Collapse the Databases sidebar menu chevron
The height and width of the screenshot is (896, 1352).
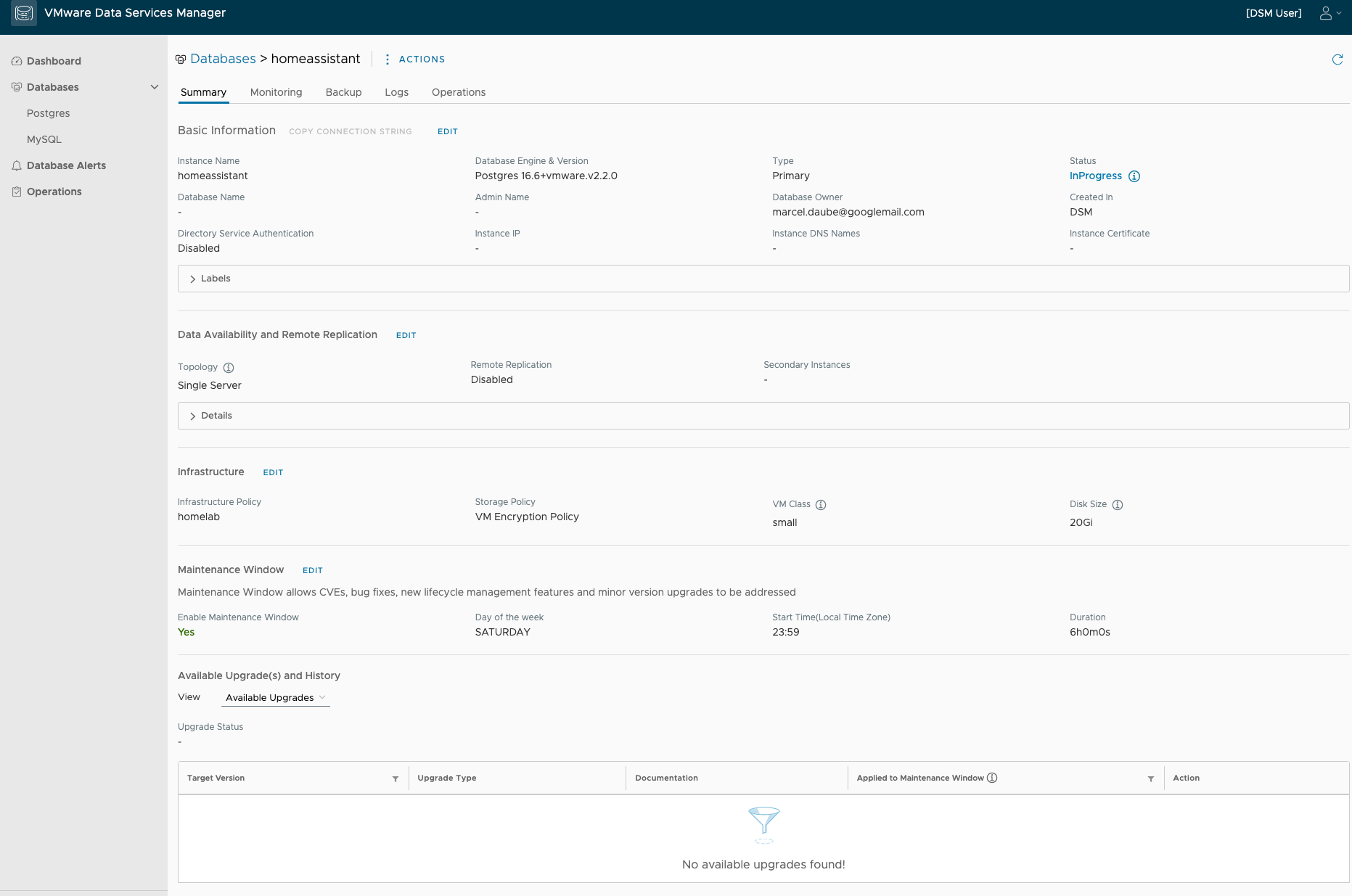pyautogui.click(x=155, y=87)
